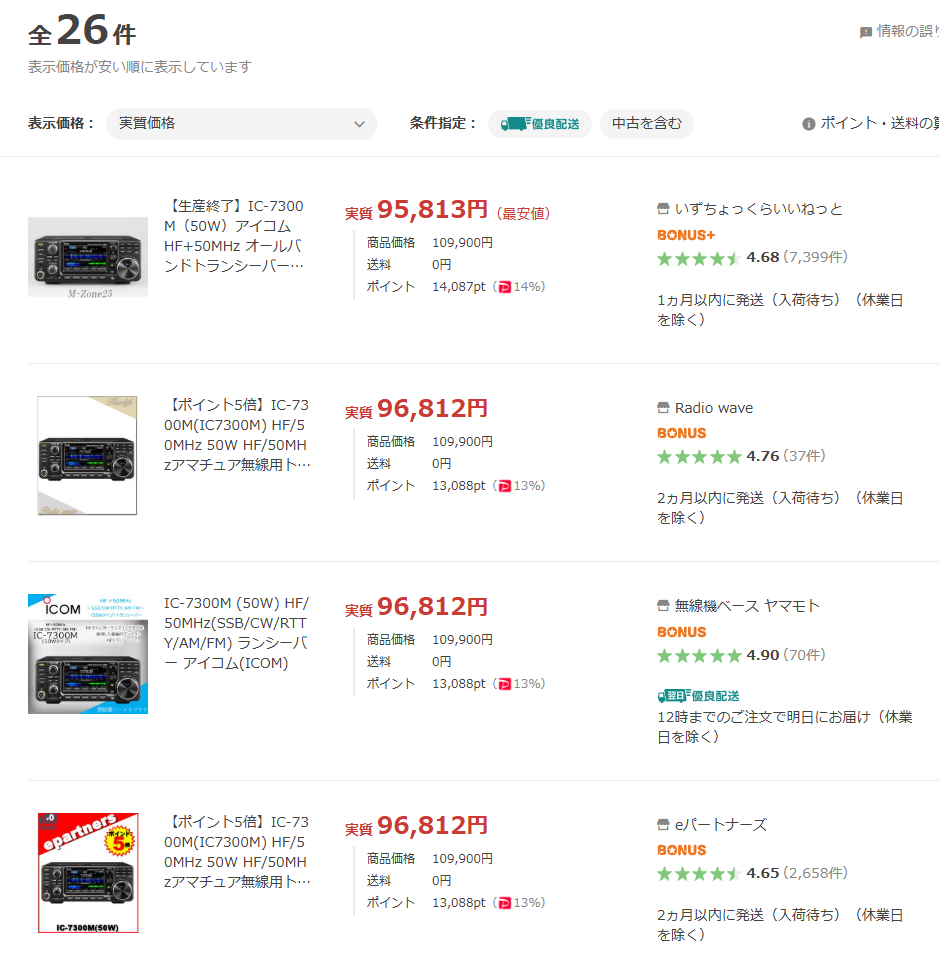Toggle the 中古を含む filter chip
Viewport: 939px width, 958px height.
(x=647, y=124)
